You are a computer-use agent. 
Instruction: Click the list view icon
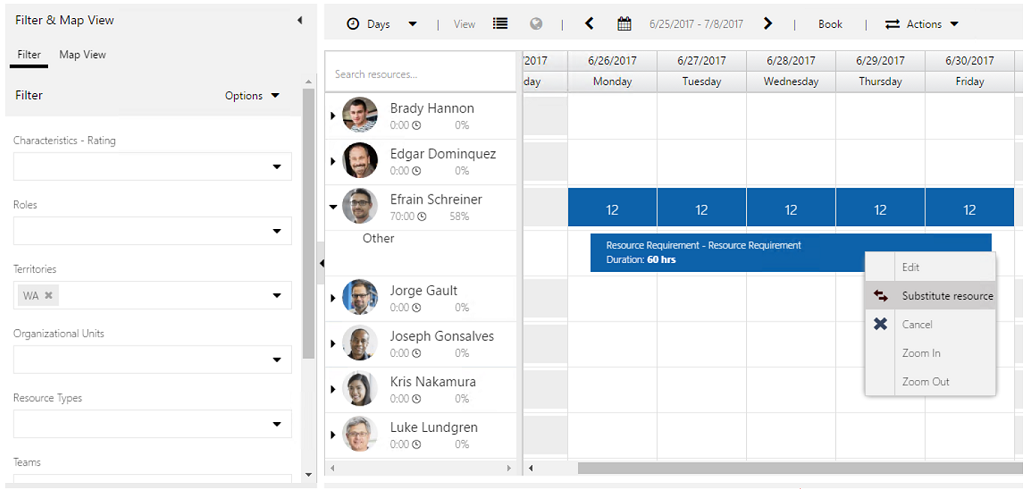[500, 24]
